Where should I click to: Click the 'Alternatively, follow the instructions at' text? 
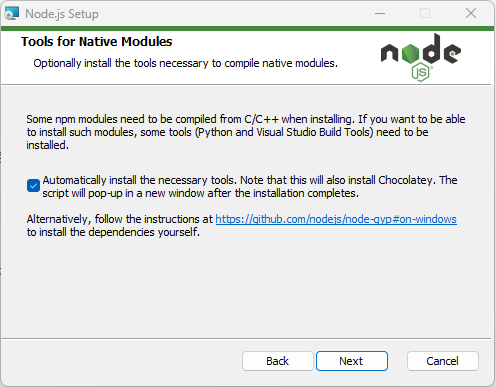coord(119,219)
